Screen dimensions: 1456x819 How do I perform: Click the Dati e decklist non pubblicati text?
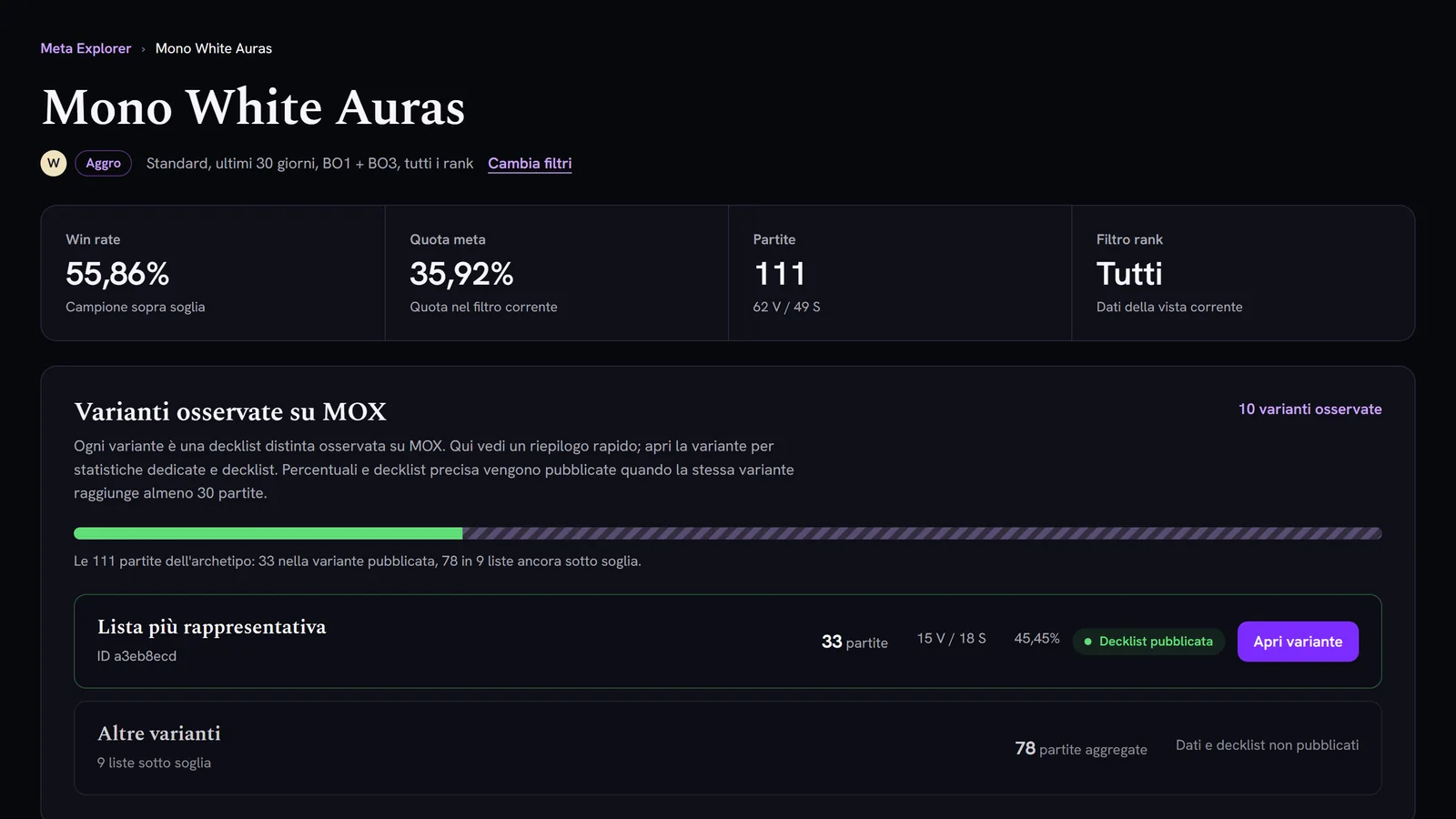1268,745
